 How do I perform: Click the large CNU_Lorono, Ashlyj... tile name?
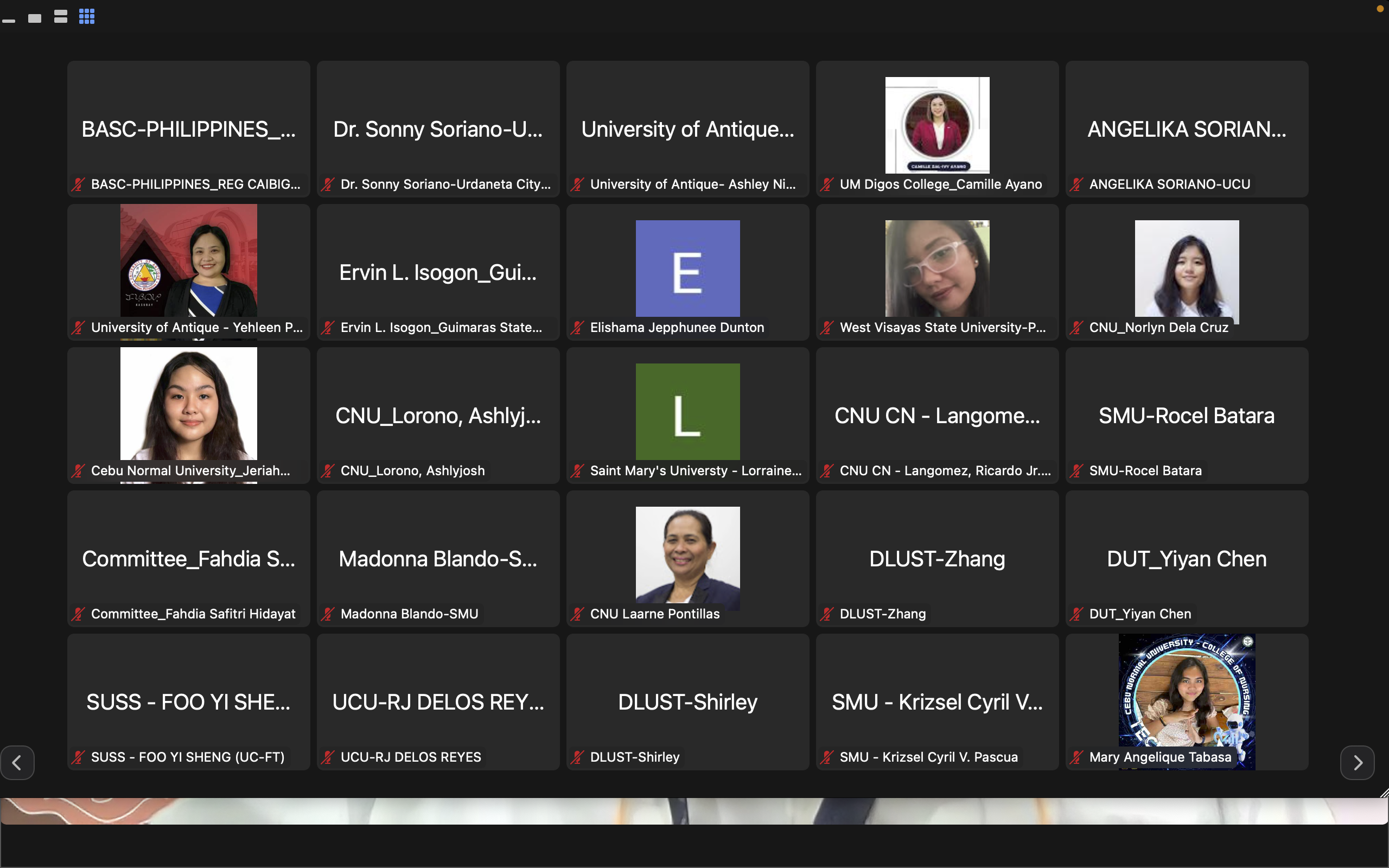(438, 416)
